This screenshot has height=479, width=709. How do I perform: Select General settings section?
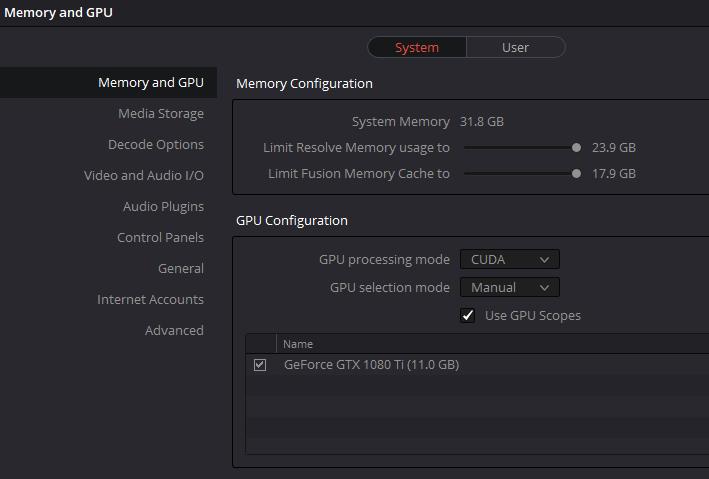click(180, 268)
